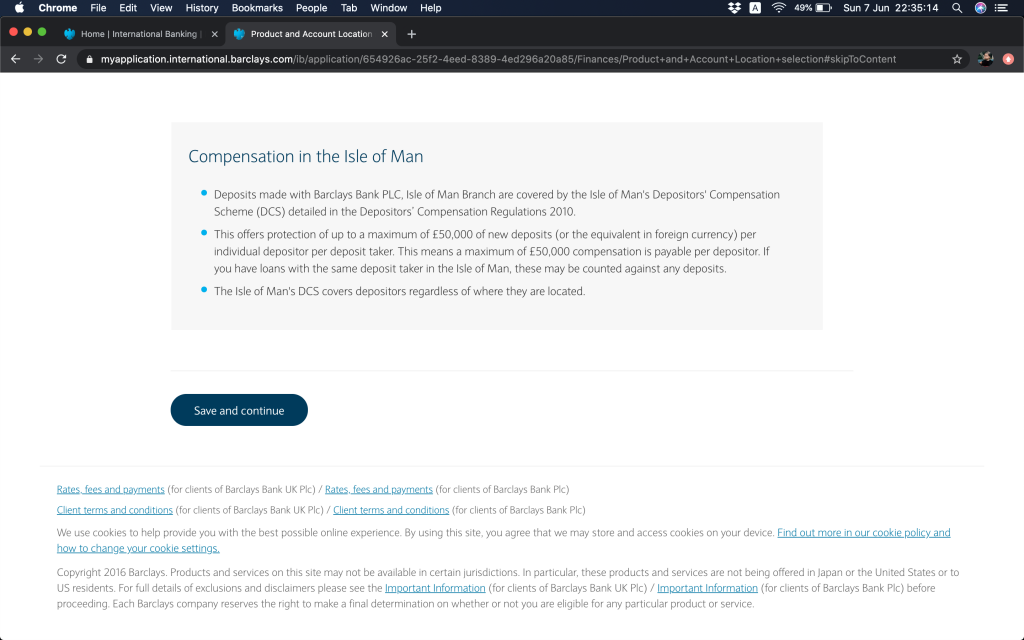View site info via the padlock icon
The image size is (1024, 640).
[x=89, y=59]
